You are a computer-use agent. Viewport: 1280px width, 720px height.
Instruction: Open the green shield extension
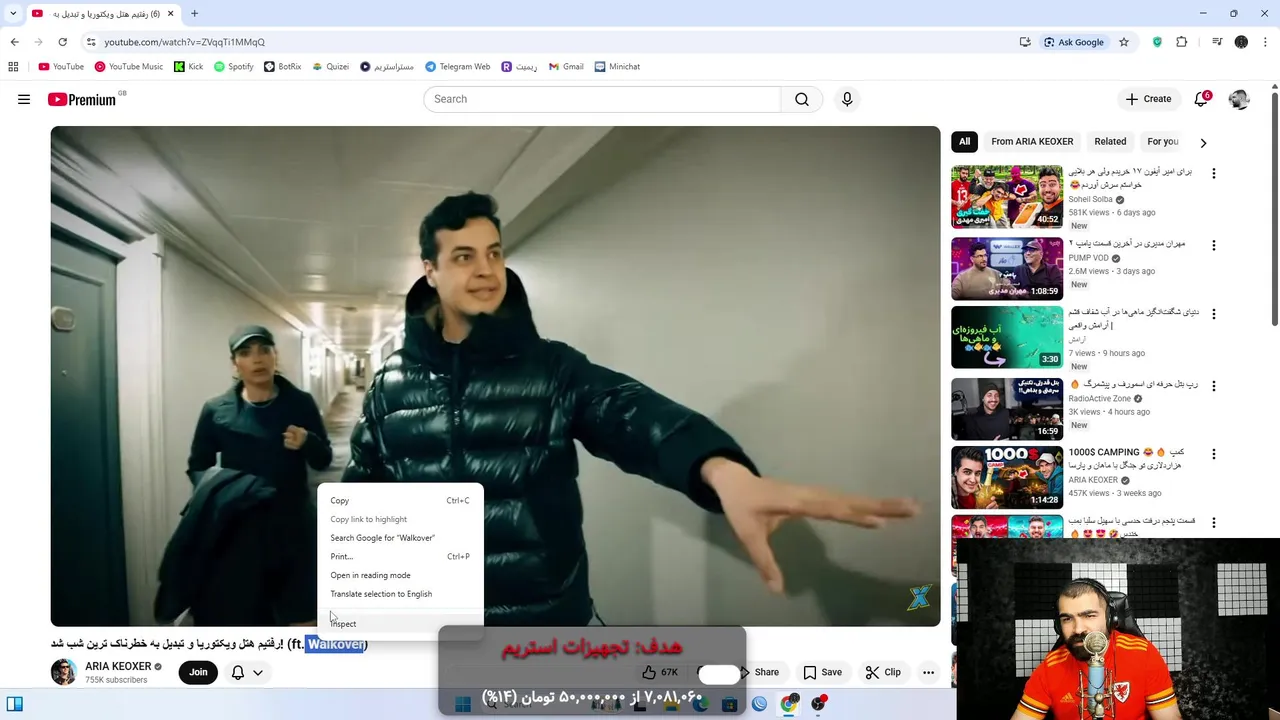pyautogui.click(x=1157, y=42)
